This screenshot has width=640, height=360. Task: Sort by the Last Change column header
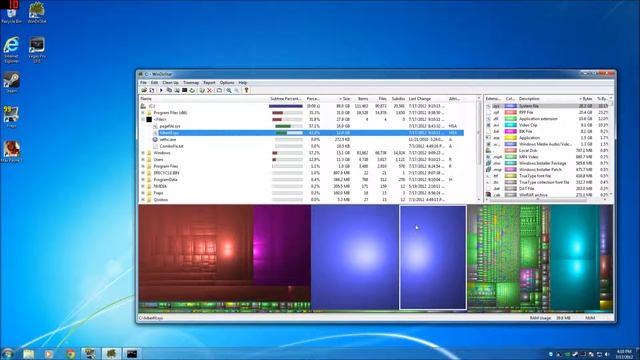coord(427,99)
